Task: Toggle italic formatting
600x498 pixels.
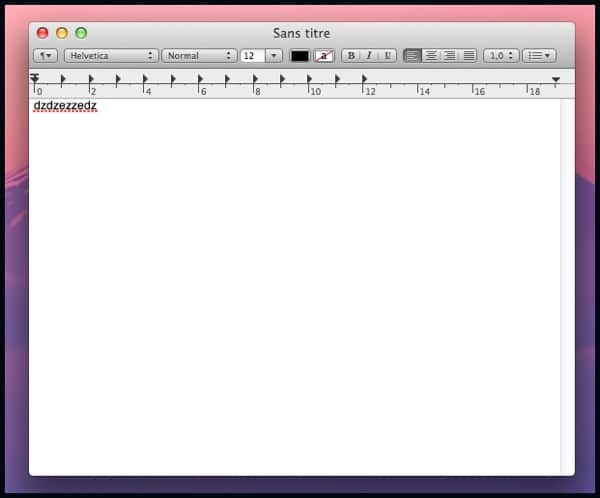Action: pos(369,56)
